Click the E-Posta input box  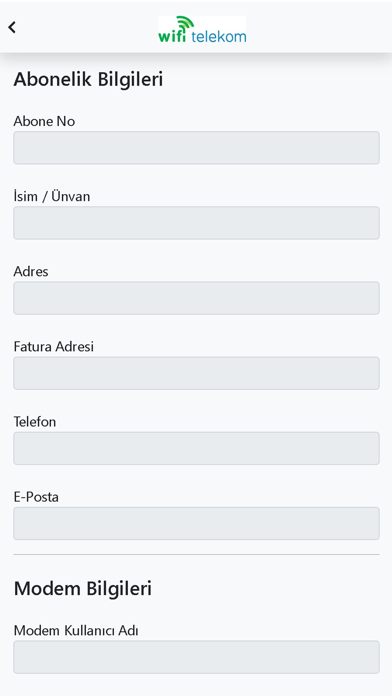click(x=196, y=524)
